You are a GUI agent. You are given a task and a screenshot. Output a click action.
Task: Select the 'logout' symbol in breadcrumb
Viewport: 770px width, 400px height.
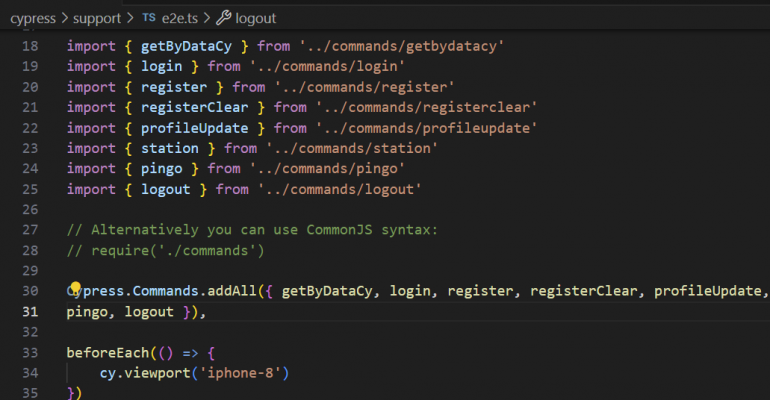(x=255, y=19)
